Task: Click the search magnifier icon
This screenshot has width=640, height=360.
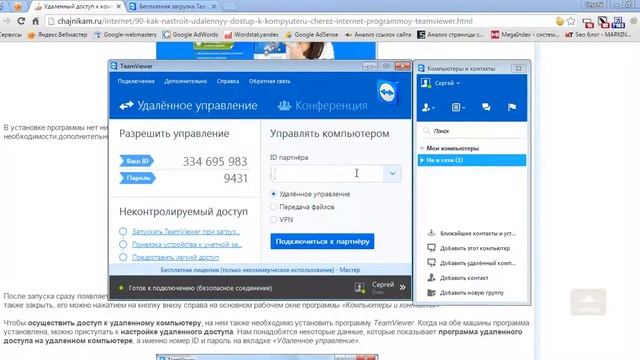Action: [x=427, y=131]
